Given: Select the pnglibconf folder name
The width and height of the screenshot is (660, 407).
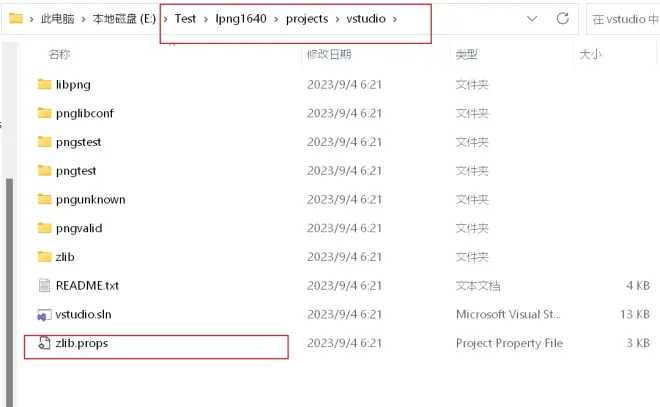Looking at the screenshot, I should (x=85, y=113).
